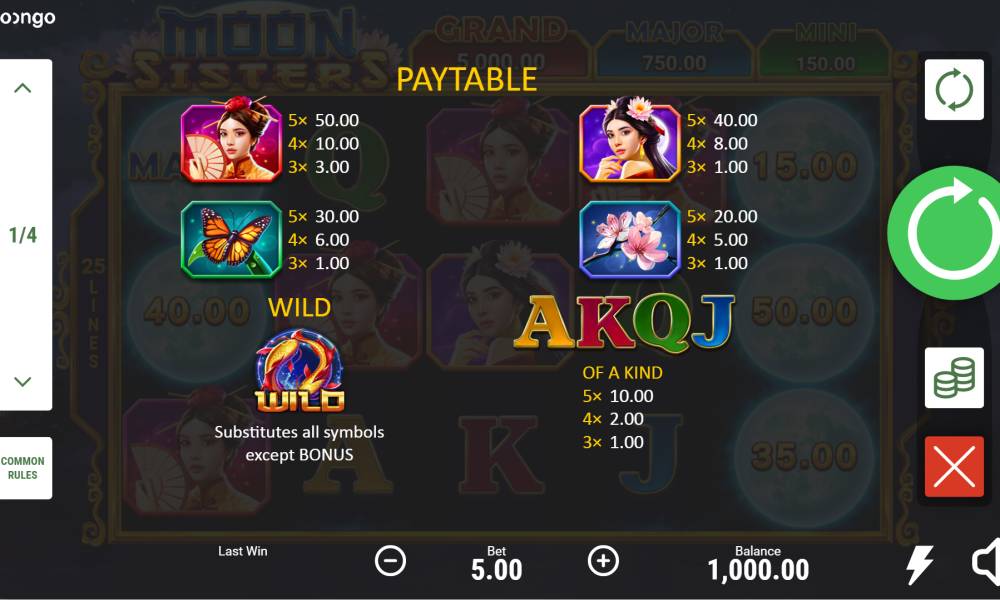The width and height of the screenshot is (1000, 600).
Task: Click the 1/4 page indicator
Action: [23, 235]
